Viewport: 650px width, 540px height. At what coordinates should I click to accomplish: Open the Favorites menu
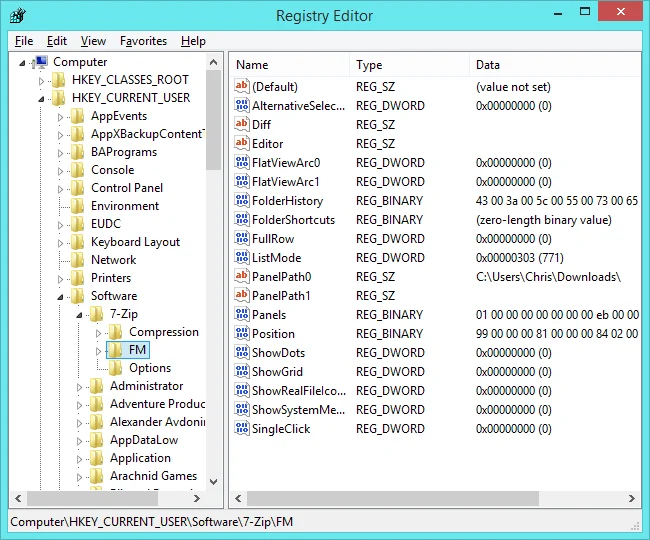[x=143, y=41]
